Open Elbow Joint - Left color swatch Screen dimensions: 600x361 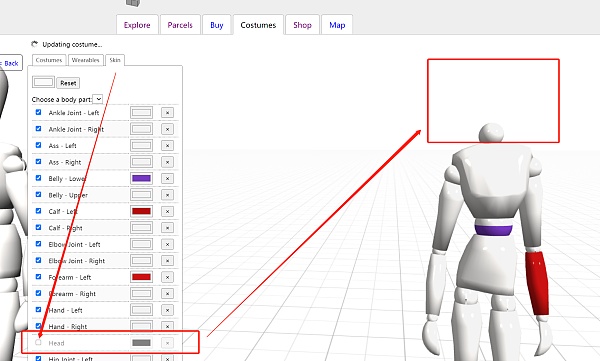pyautogui.click(x=142, y=244)
